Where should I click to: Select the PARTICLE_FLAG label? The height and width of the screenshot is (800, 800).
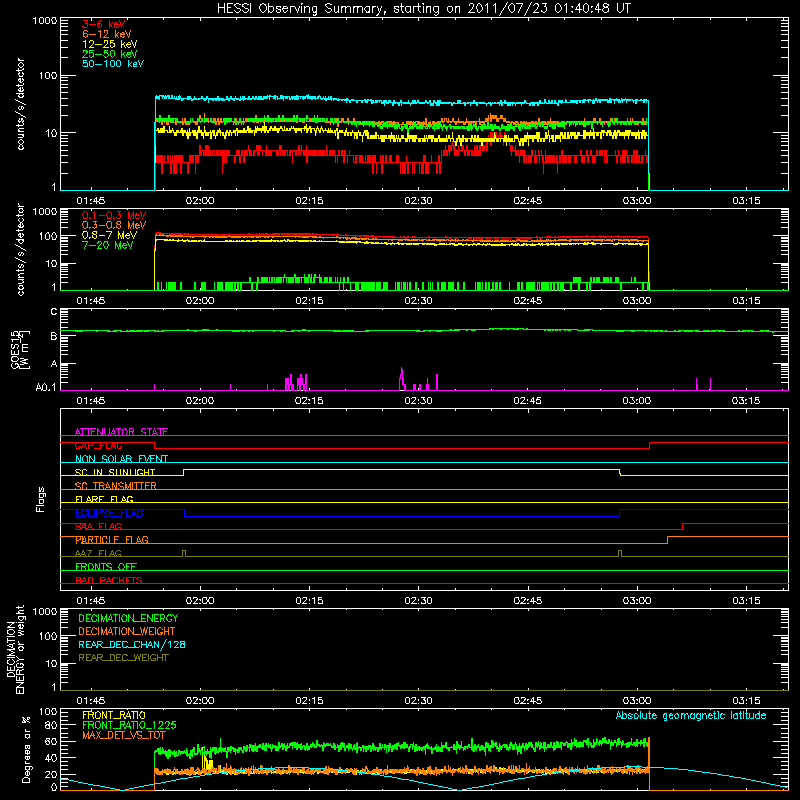point(112,540)
